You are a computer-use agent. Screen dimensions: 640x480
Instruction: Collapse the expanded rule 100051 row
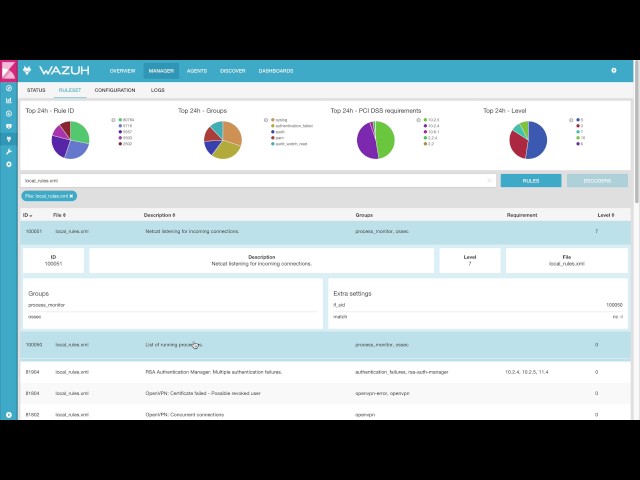[x=325, y=231]
